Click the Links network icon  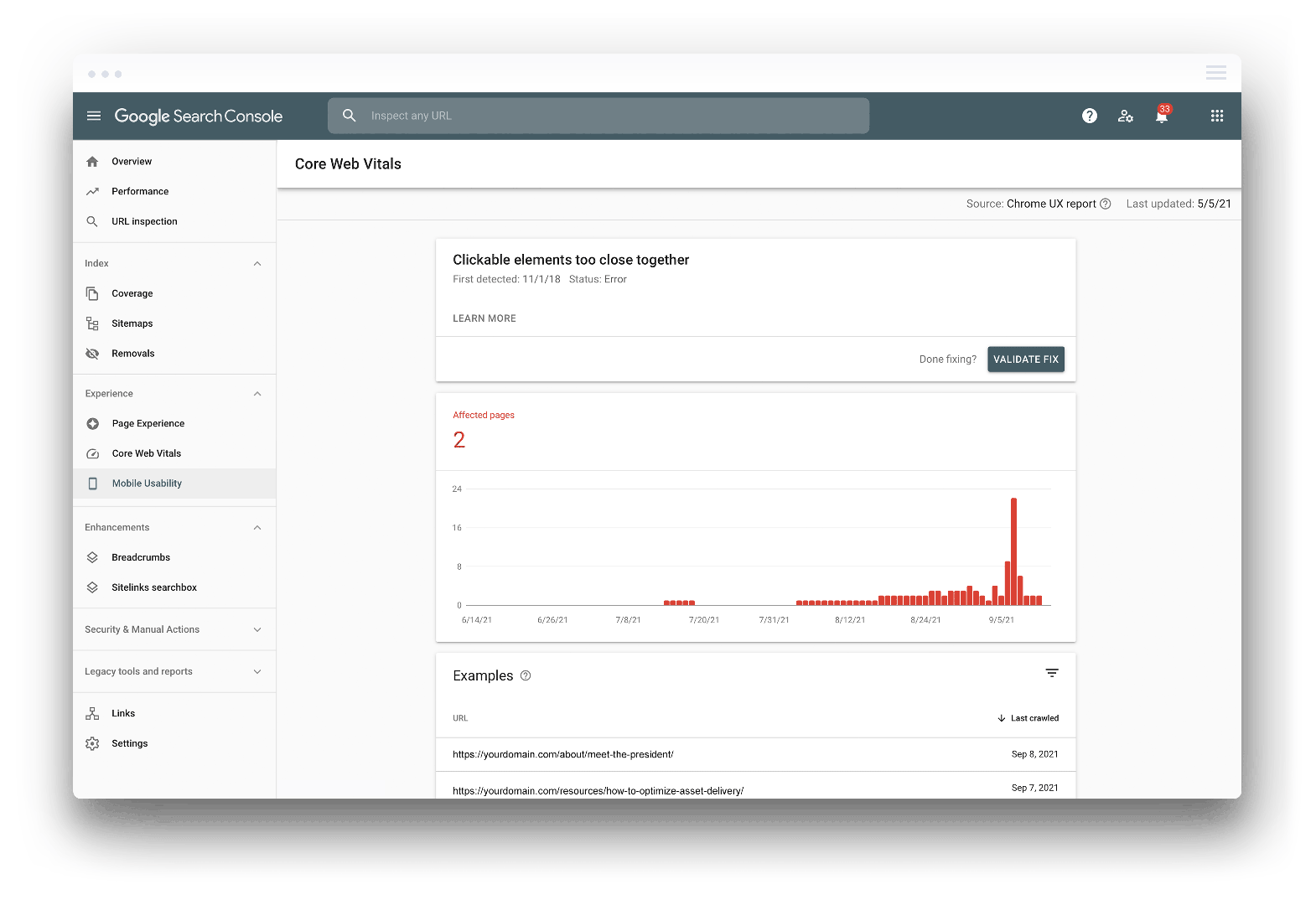(x=92, y=714)
